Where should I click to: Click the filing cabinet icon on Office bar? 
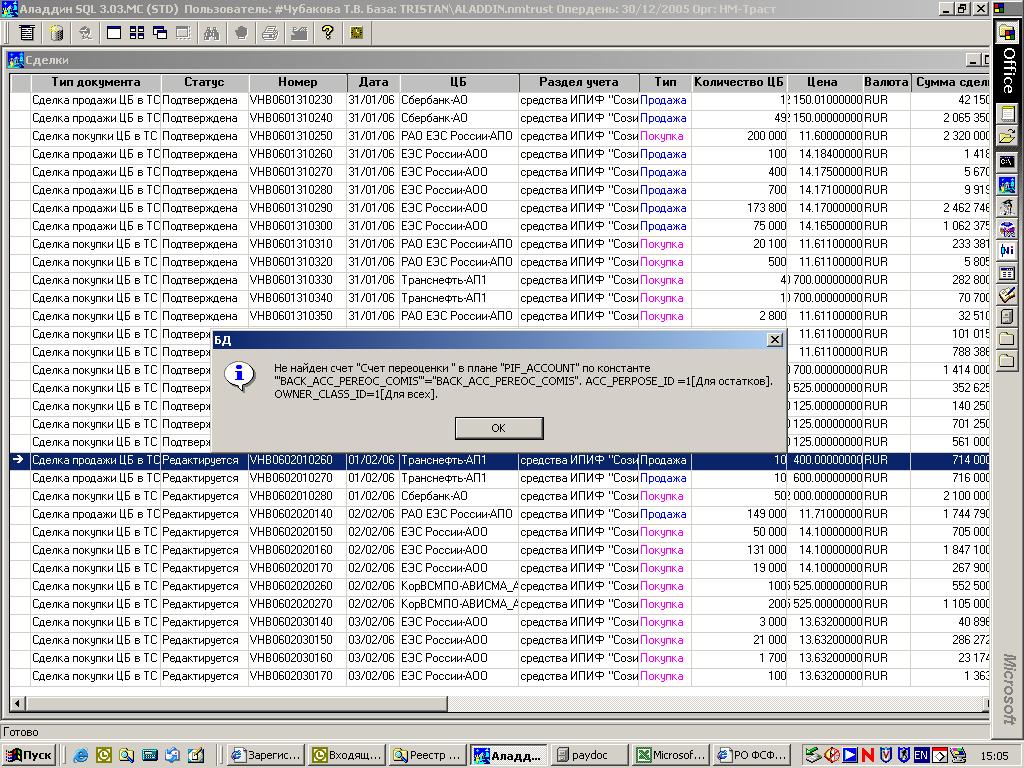(1007, 317)
